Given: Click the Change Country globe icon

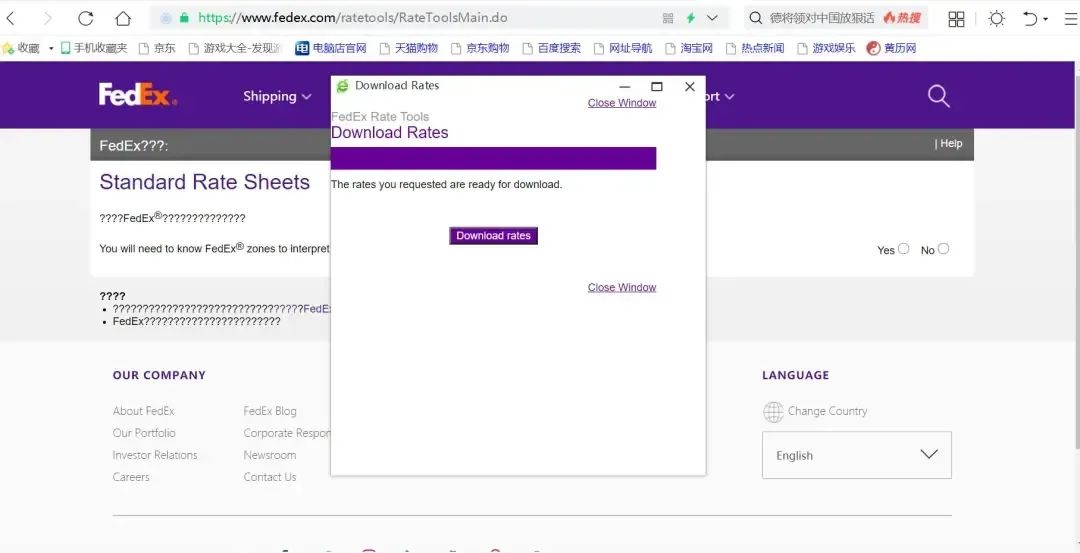Looking at the screenshot, I should click(x=773, y=412).
